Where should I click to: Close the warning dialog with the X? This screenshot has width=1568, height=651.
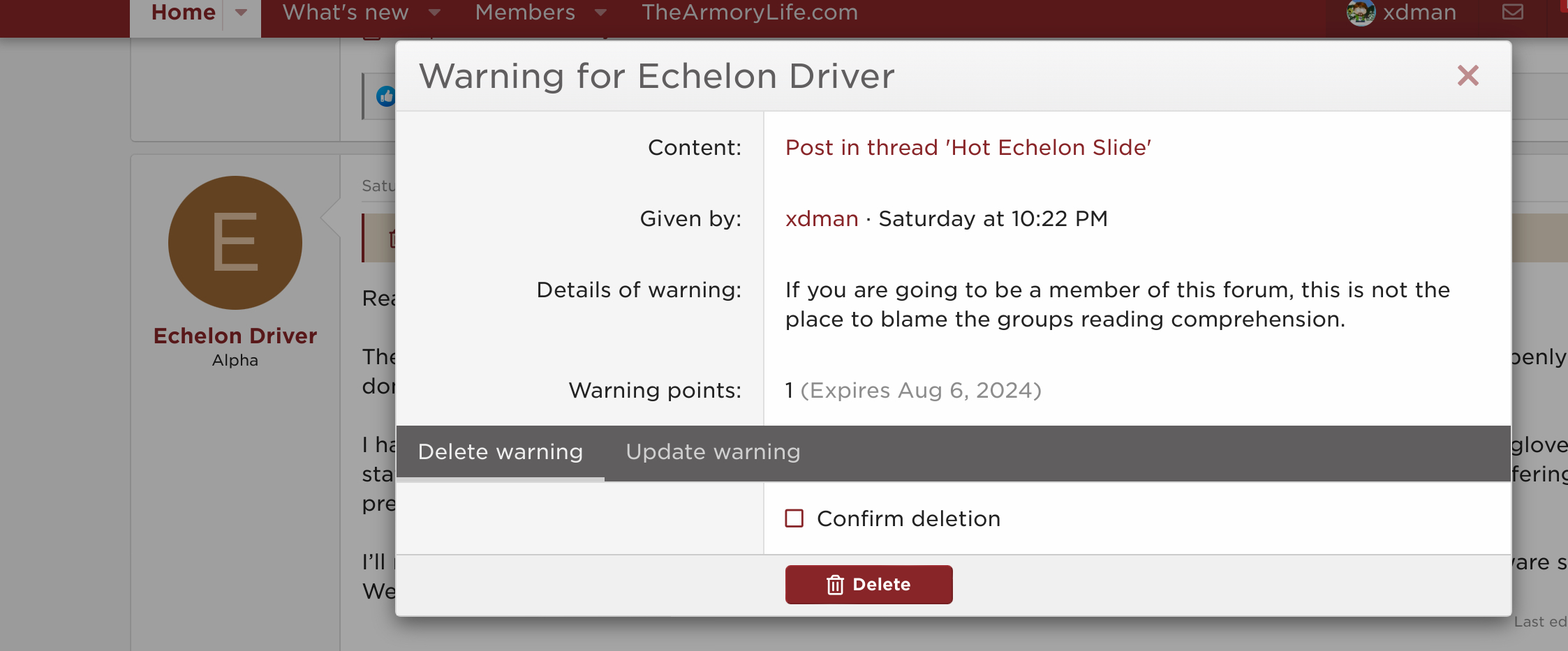(1467, 75)
